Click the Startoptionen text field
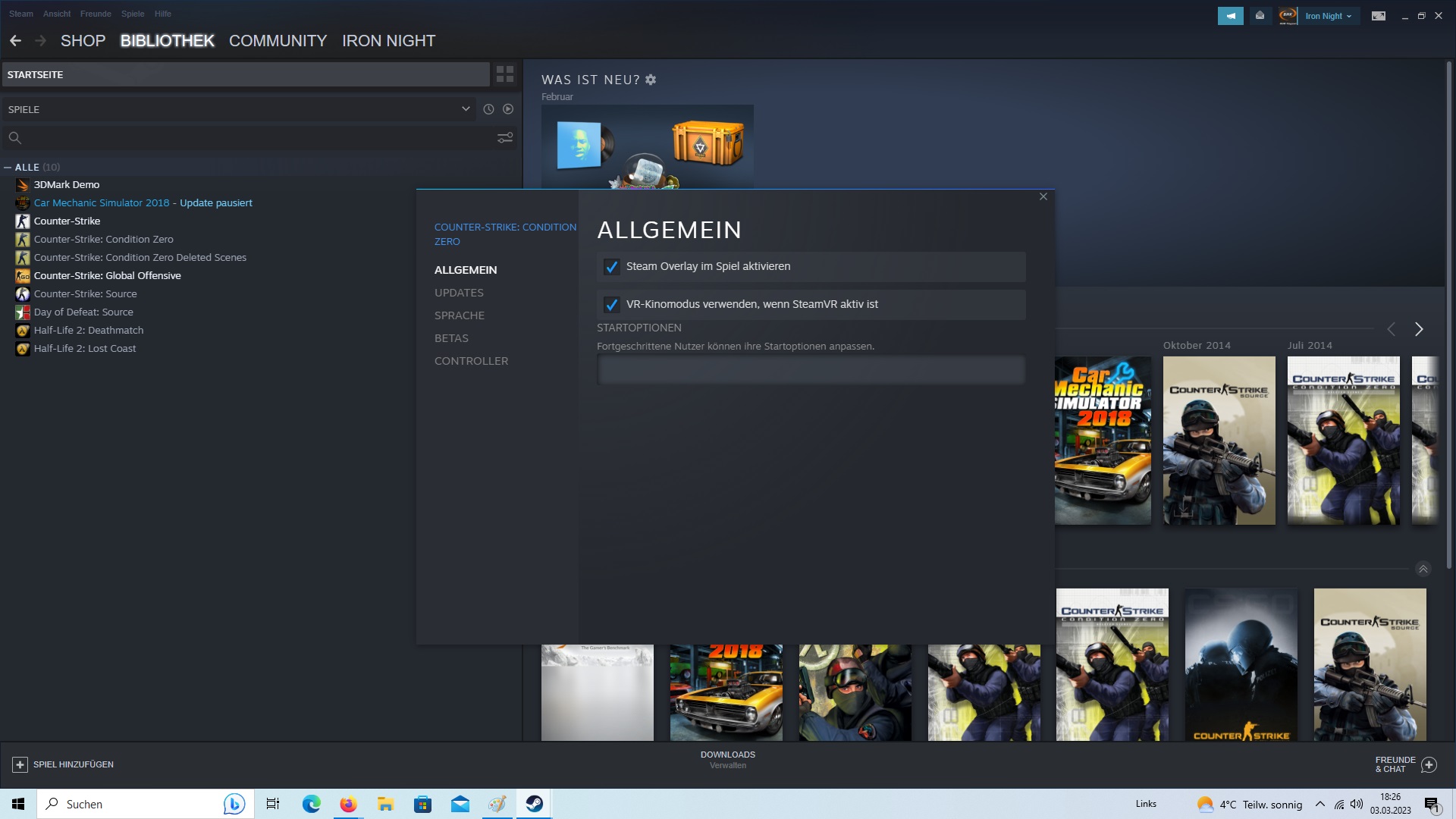Screen dimensions: 1456x819 [811, 370]
